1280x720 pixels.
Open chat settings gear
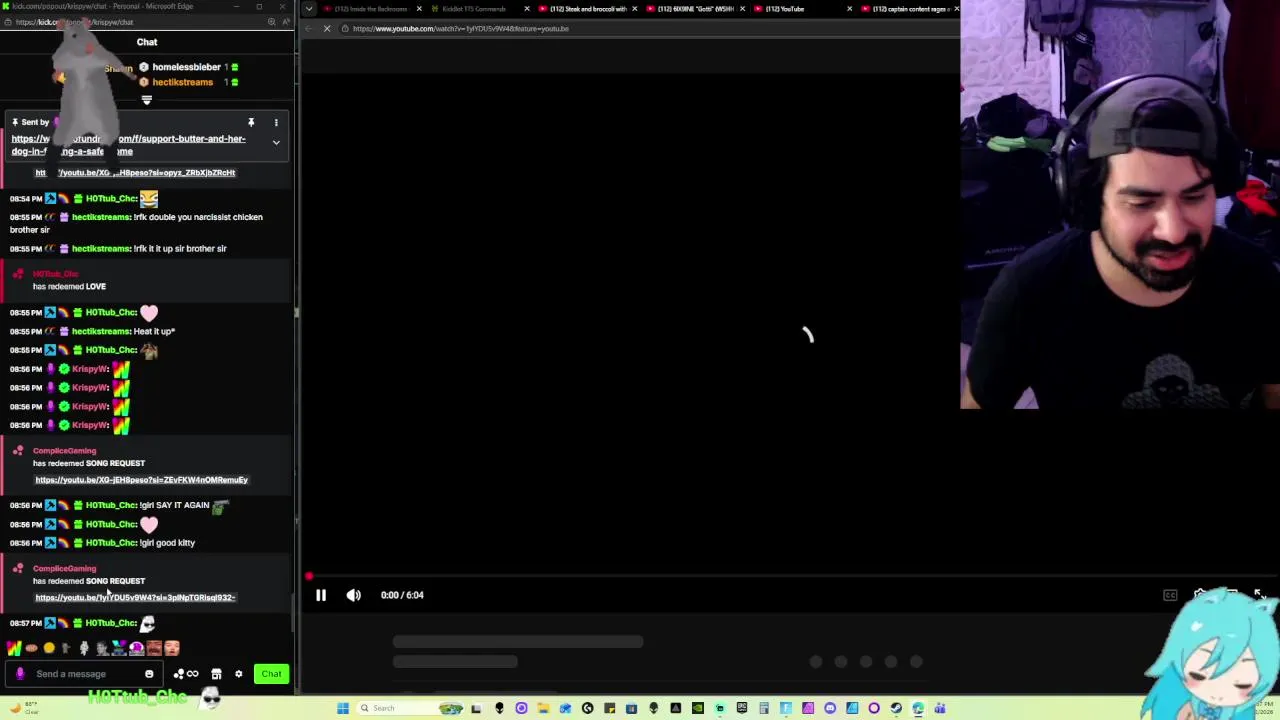pyautogui.click(x=238, y=674)
